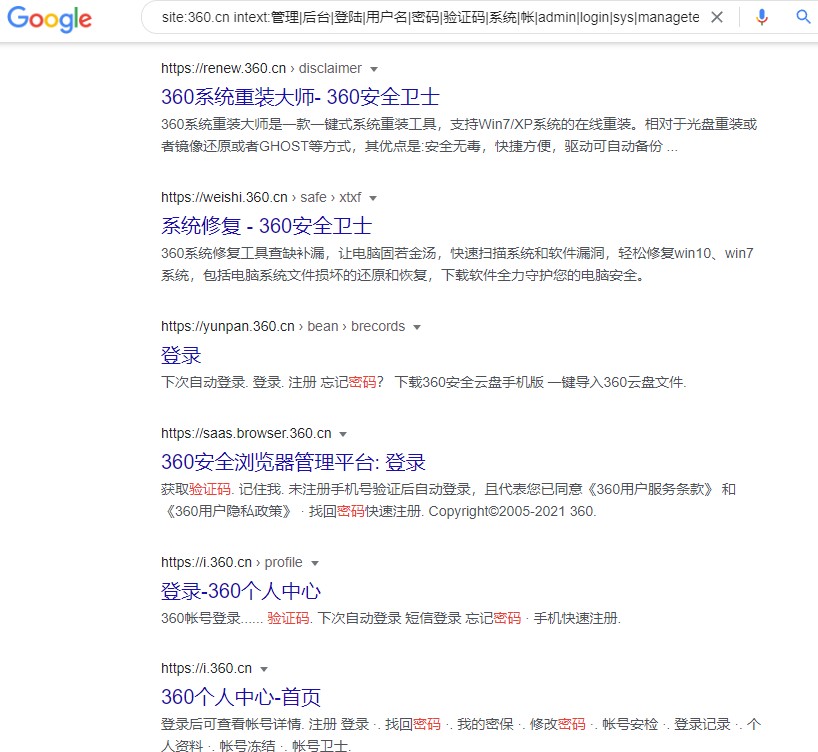Click snippet starting 登录后可查看帐号详情
The height and width of the screenshot is (752, 818).
(461, 735)
